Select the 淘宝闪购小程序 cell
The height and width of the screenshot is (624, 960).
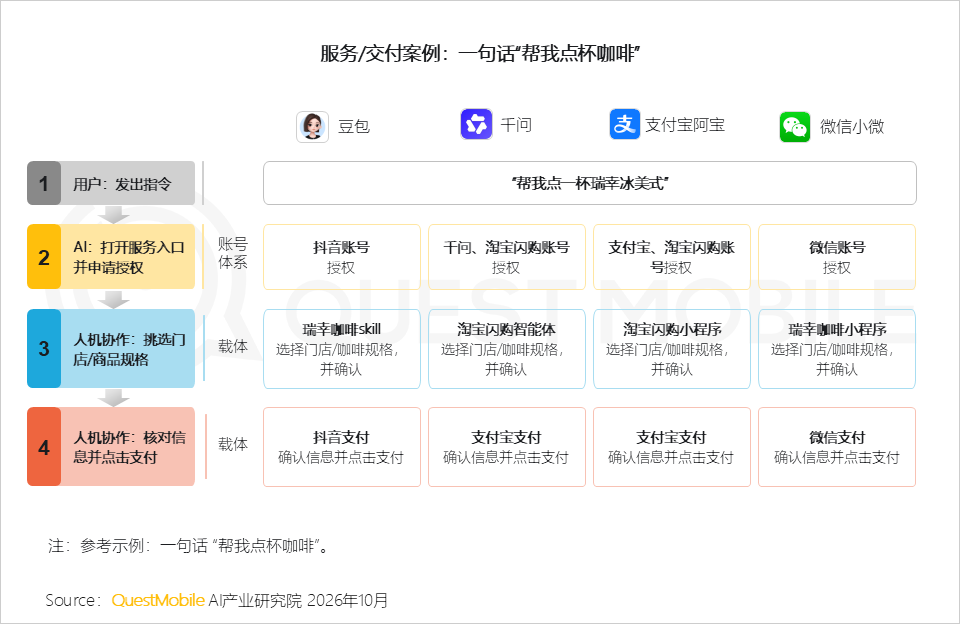pyautogui.click(x=672, y=349)
